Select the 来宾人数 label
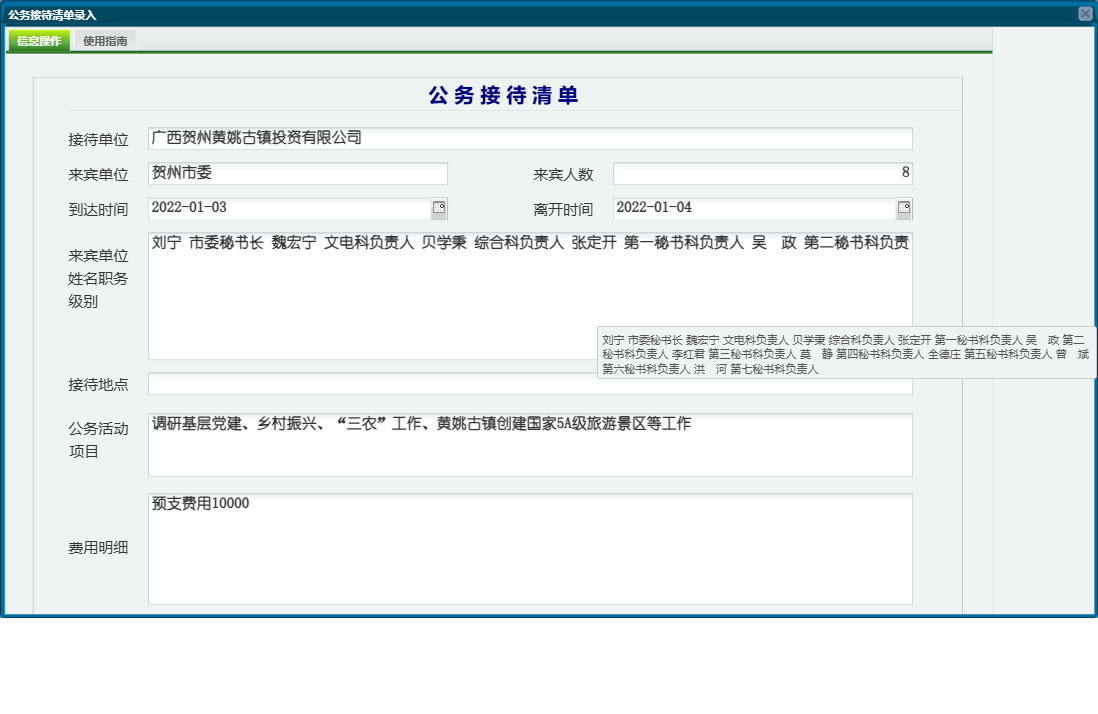The width and height of the screenshot is (1098, 714). point(564,172)
